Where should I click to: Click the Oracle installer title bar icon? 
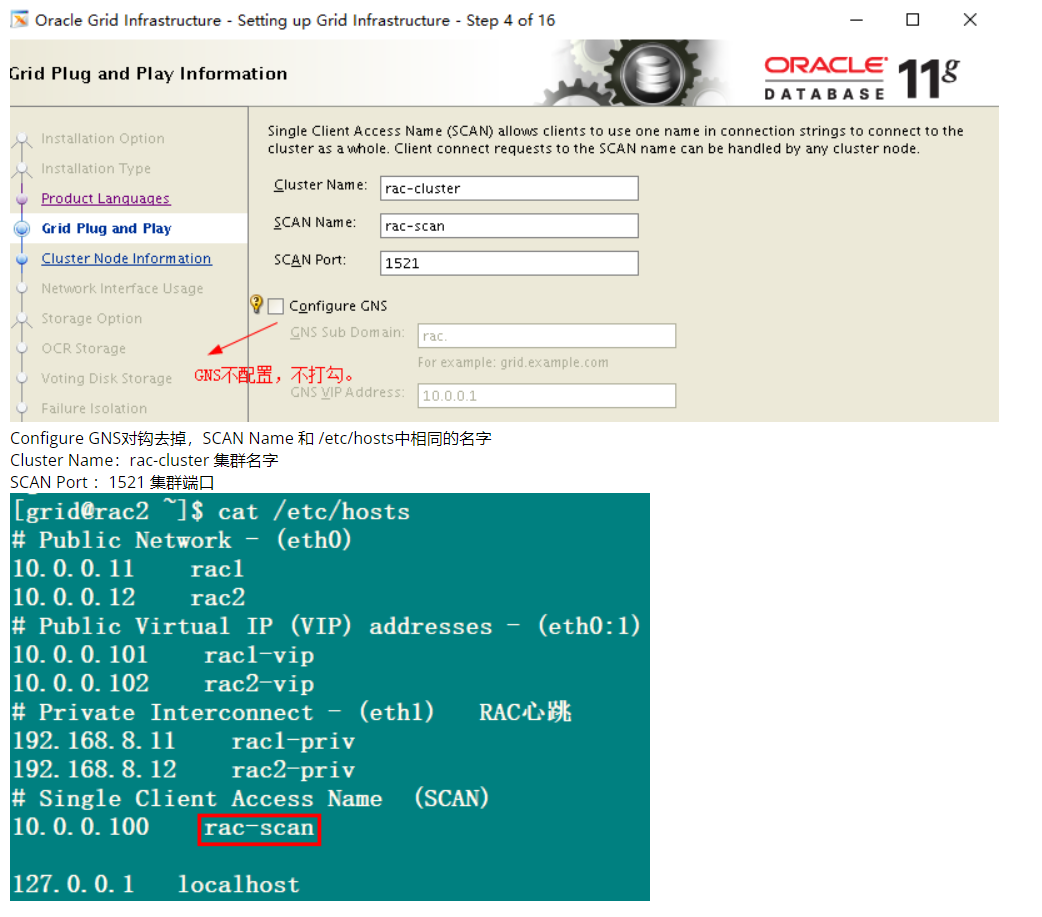[x=19, y=20]
